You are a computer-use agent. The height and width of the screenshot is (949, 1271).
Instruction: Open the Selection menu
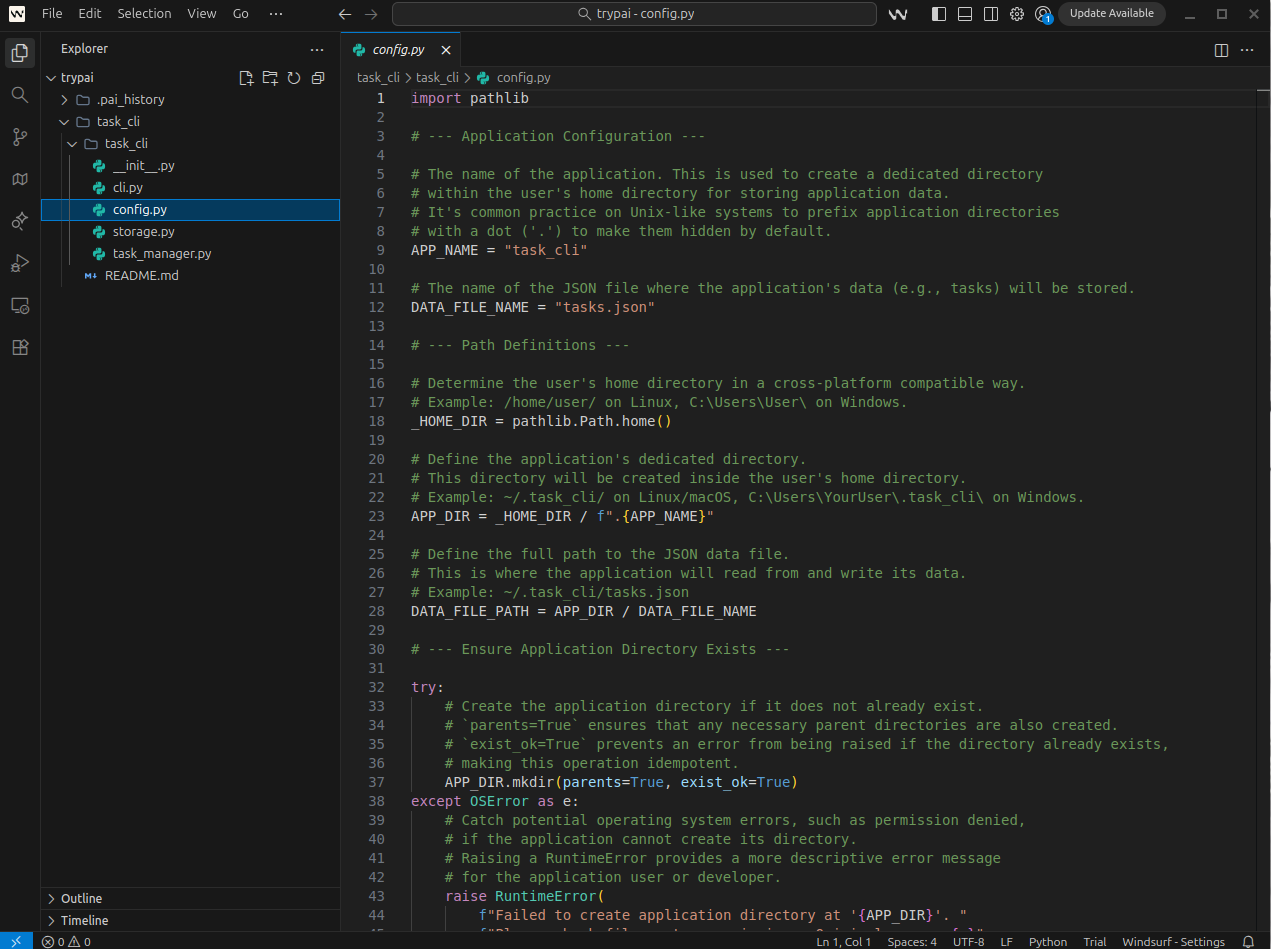[144, 14]
